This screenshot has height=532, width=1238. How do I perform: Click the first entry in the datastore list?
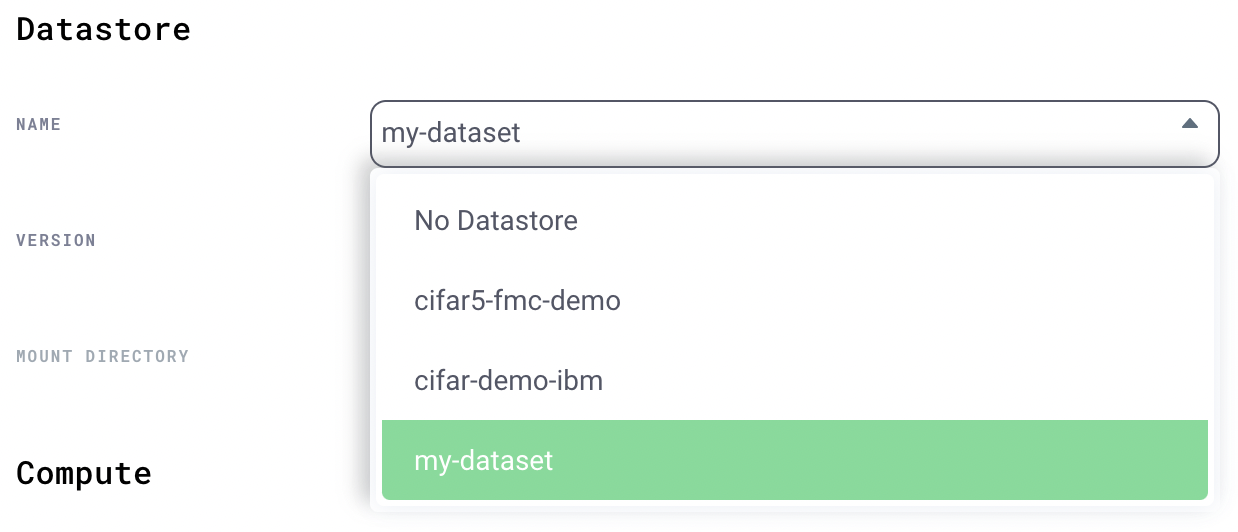(795, 220)
